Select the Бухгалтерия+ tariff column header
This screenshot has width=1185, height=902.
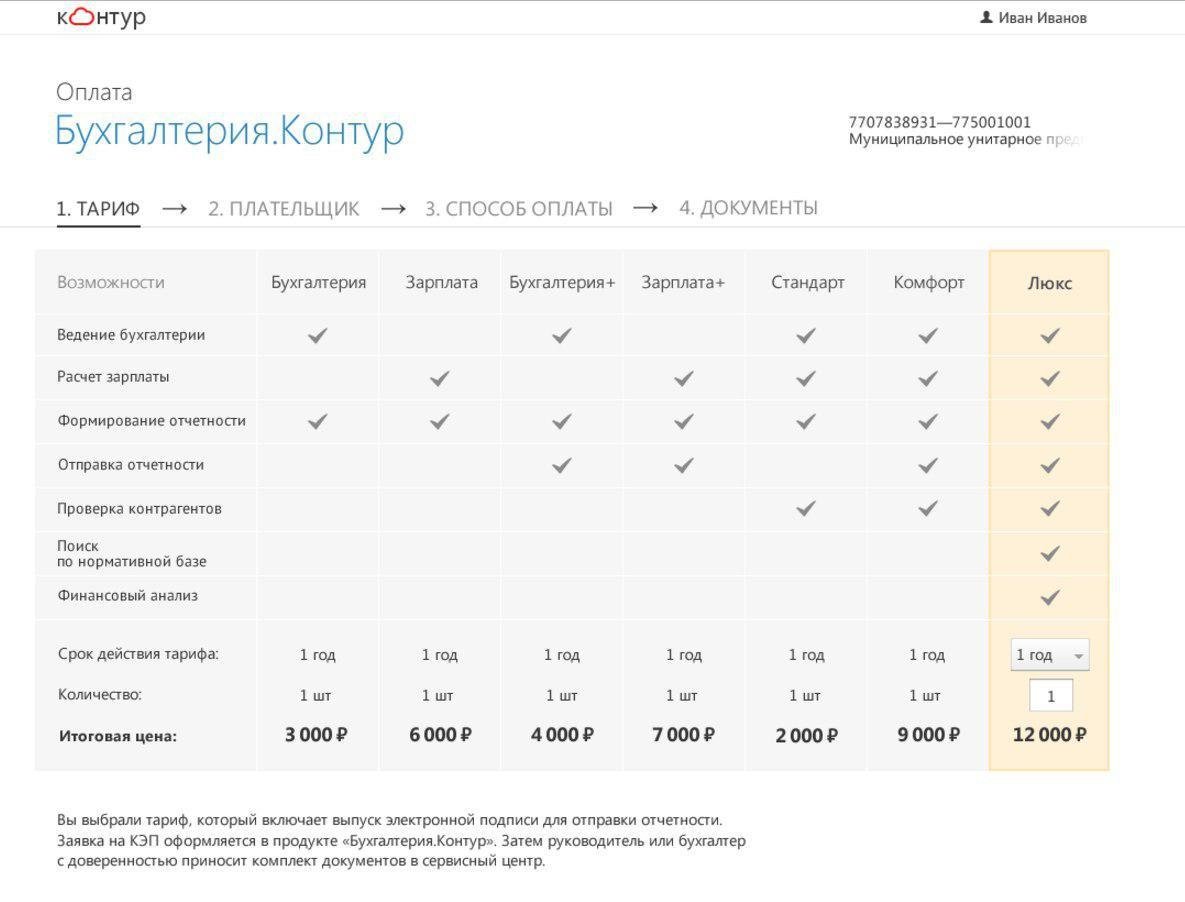[562, 283]
